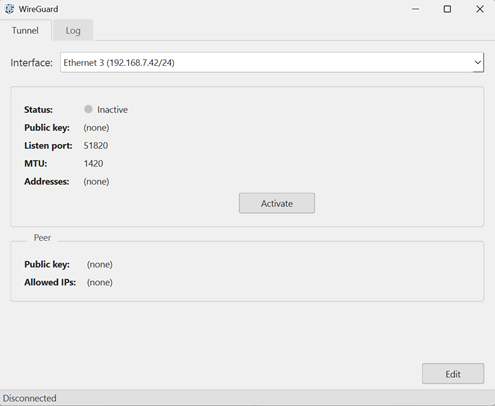Open the Interface dropdown arrow
The width and height of the screenshot is (495, 406).
click(x=478, y=62)
